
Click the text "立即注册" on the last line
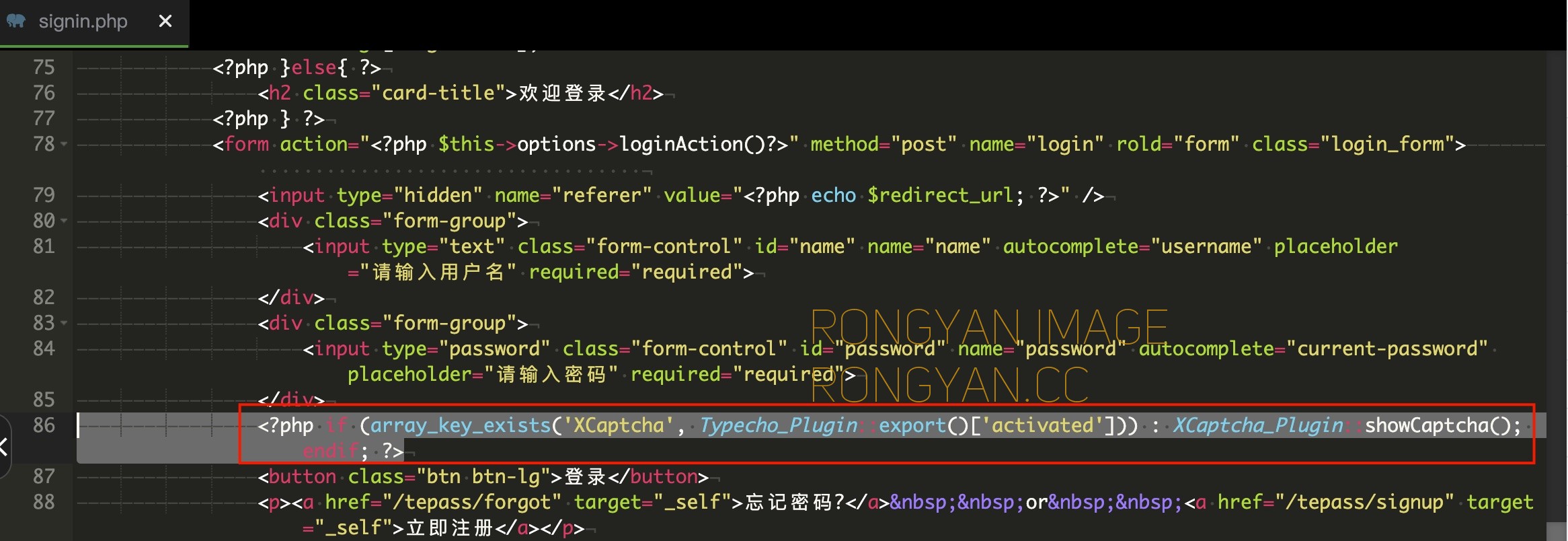(449, 528)
